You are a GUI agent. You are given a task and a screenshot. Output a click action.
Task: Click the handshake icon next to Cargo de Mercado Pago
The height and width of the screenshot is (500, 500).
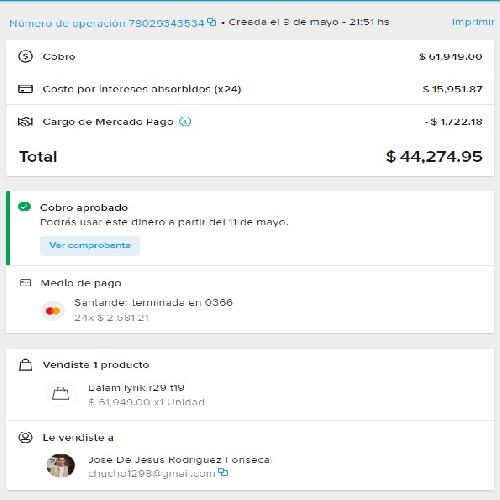pos(25,122)
